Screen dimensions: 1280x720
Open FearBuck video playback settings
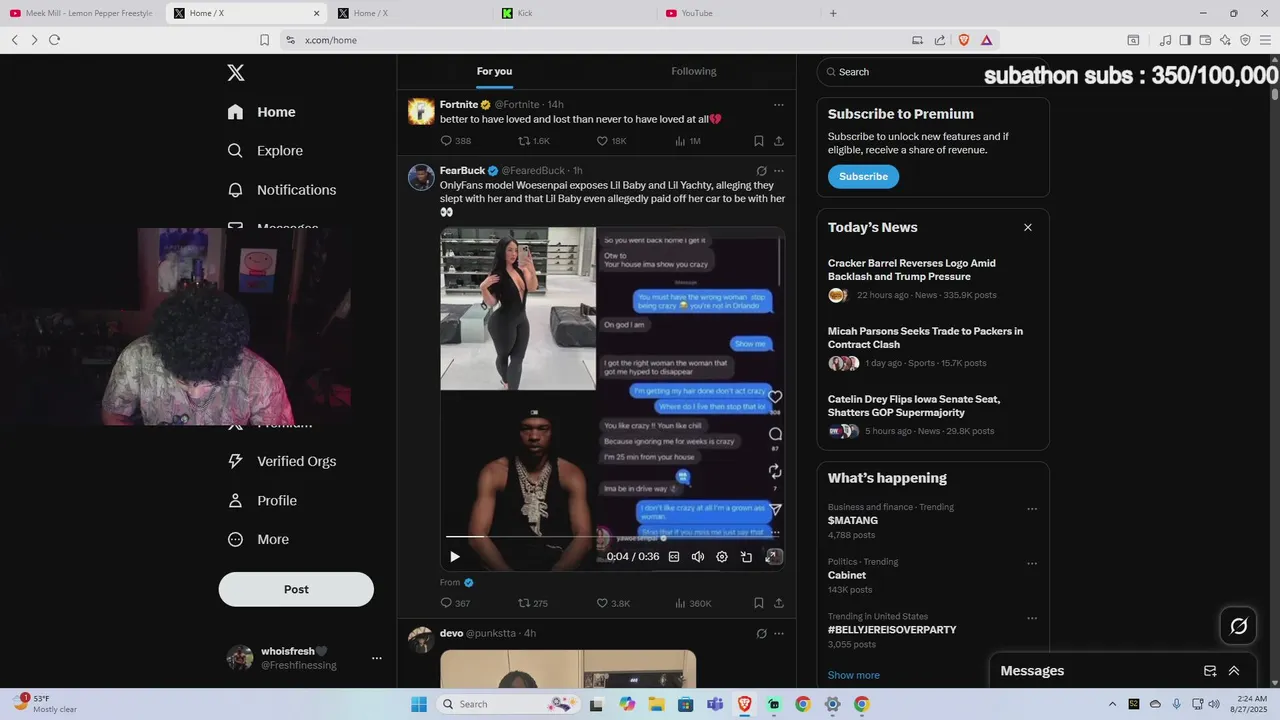pyautogui.click(x=722, y=557)
